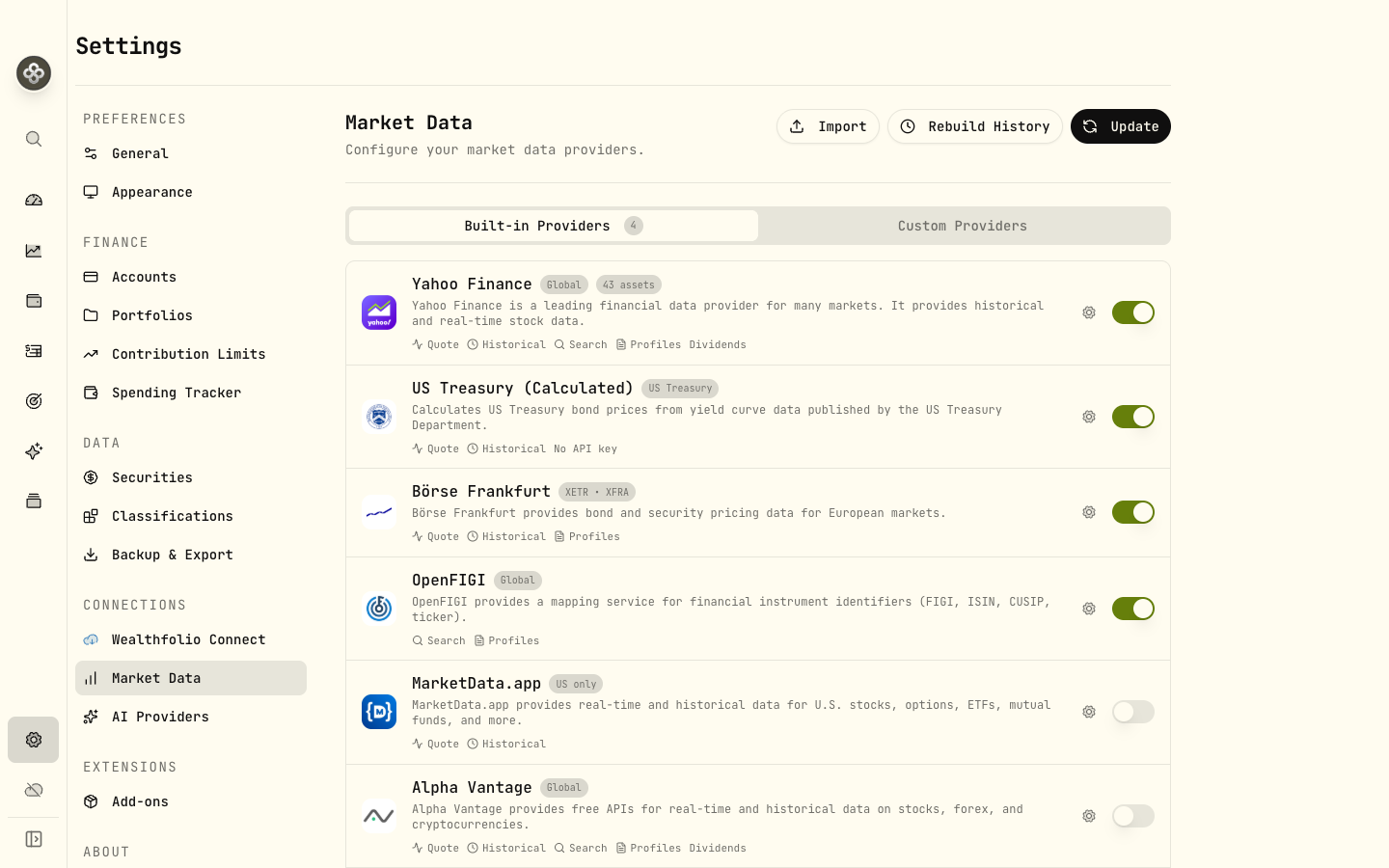Open OpenFIGI settings gear

click(1089, 609)
